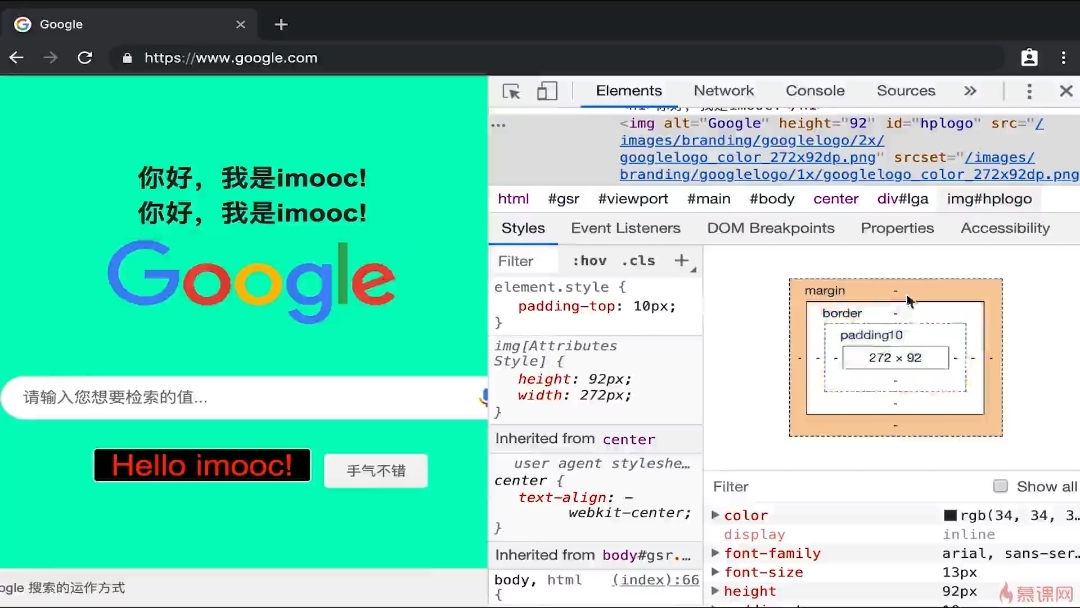1080x608 pixels.
Task: Open a new browser tab
Action: [281, 24]
